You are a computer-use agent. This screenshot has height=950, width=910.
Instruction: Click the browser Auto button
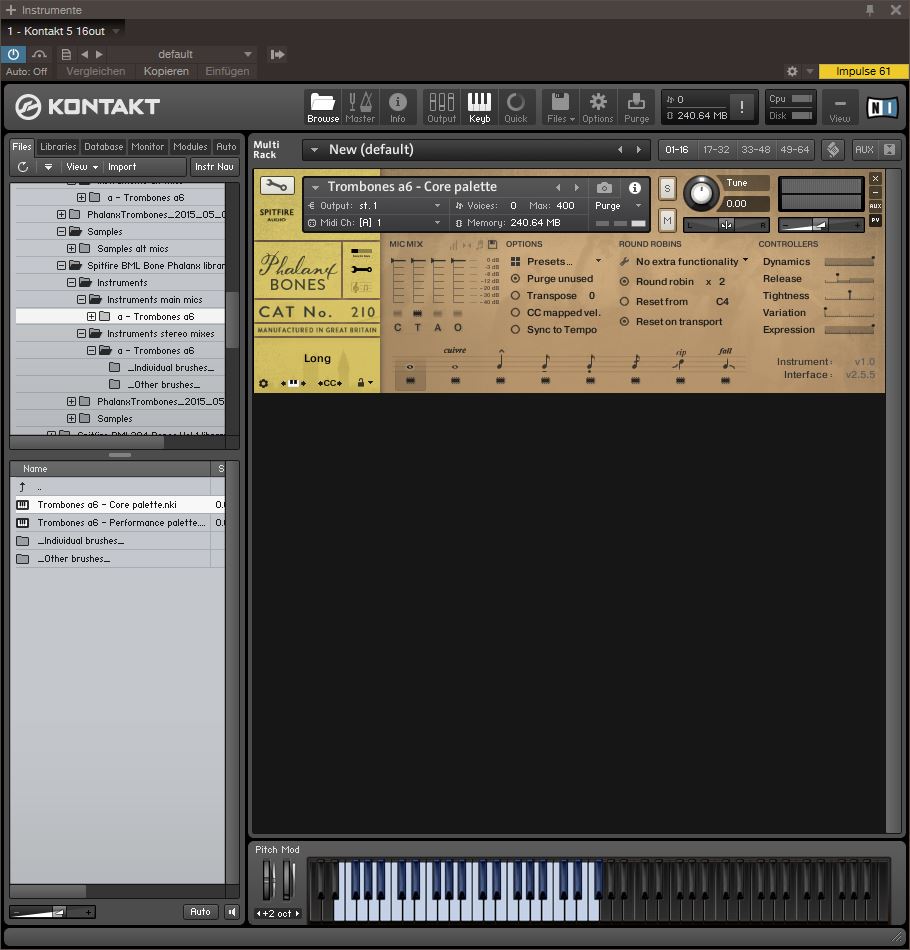click(200, 912)
